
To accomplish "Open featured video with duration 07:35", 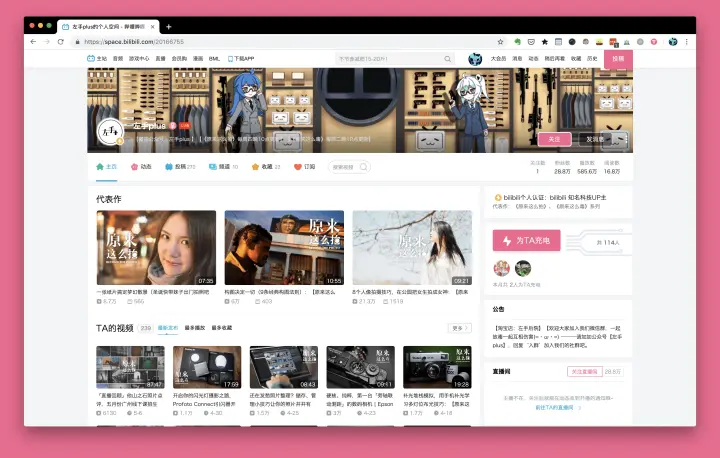I will 156,248.
